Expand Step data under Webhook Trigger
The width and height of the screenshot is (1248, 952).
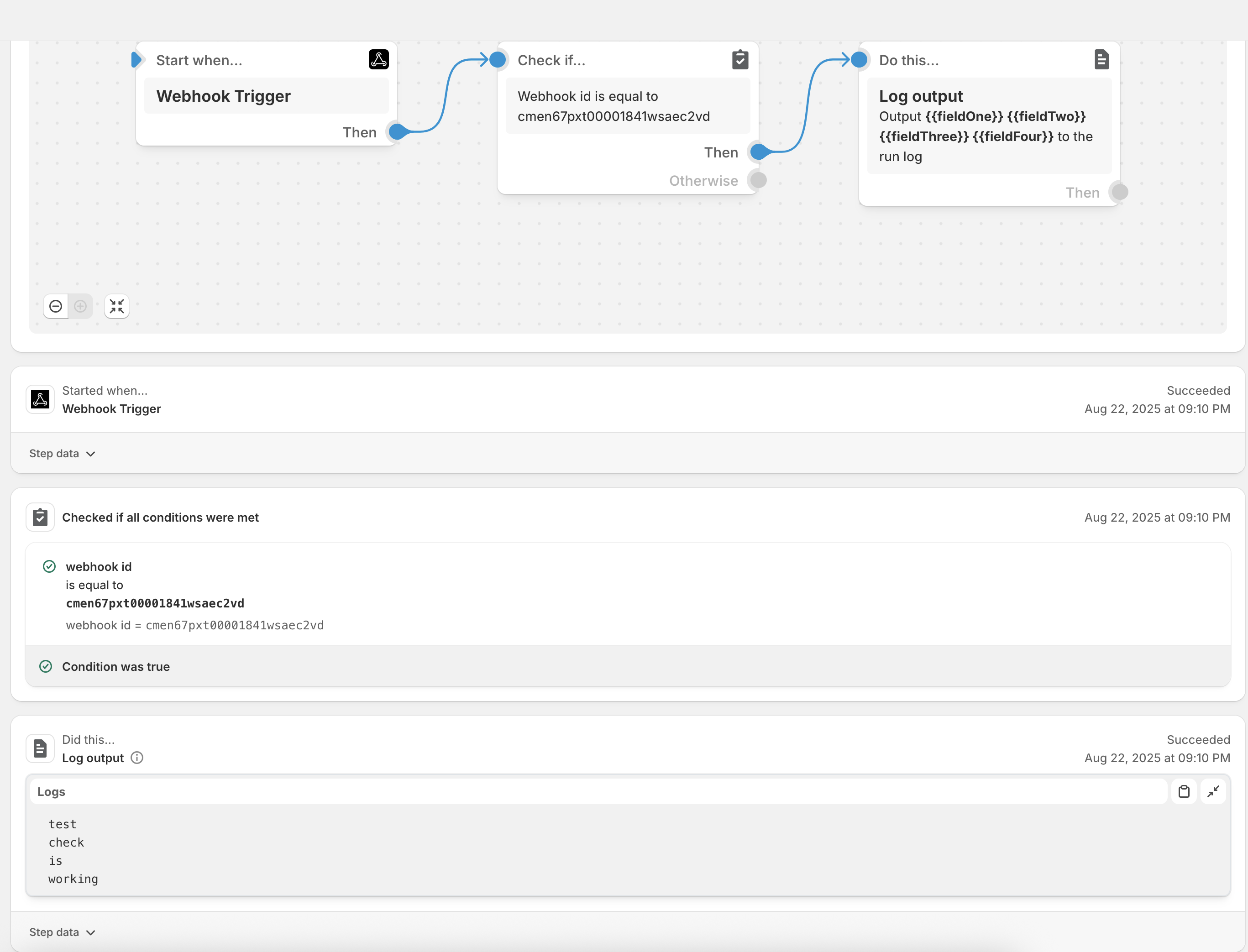point(63,454)
